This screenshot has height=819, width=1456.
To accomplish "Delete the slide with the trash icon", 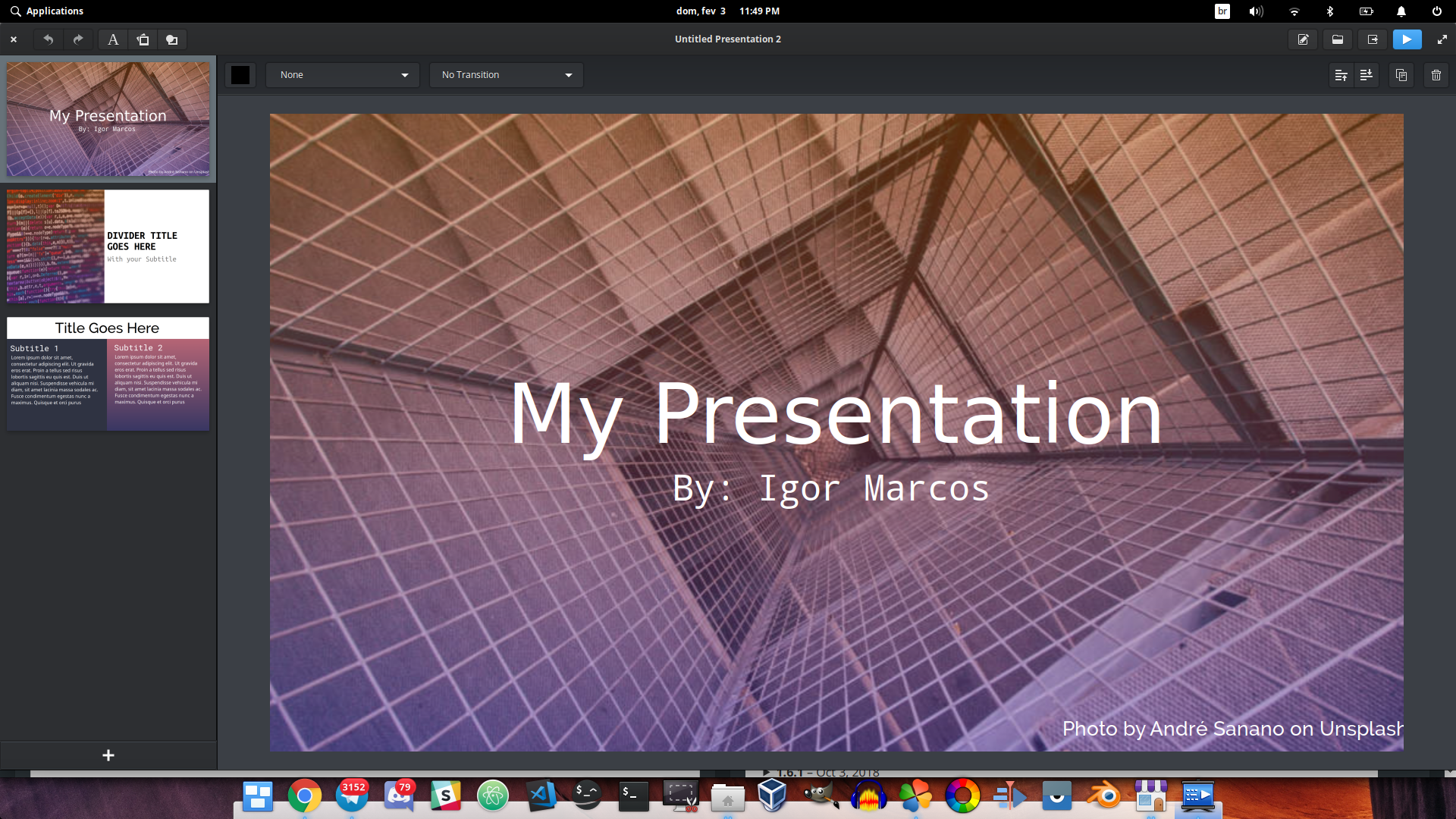I will (x=1436, y=75).
